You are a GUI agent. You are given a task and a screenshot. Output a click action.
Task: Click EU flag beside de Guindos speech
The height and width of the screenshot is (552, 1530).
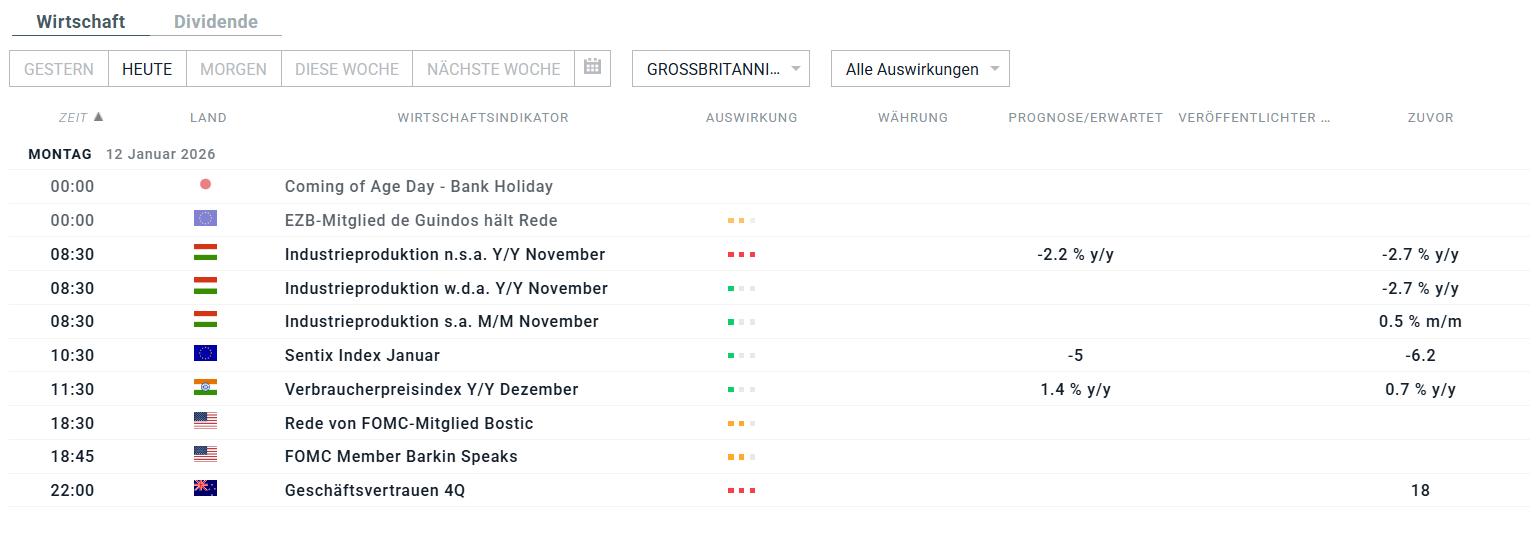point(205,219)
